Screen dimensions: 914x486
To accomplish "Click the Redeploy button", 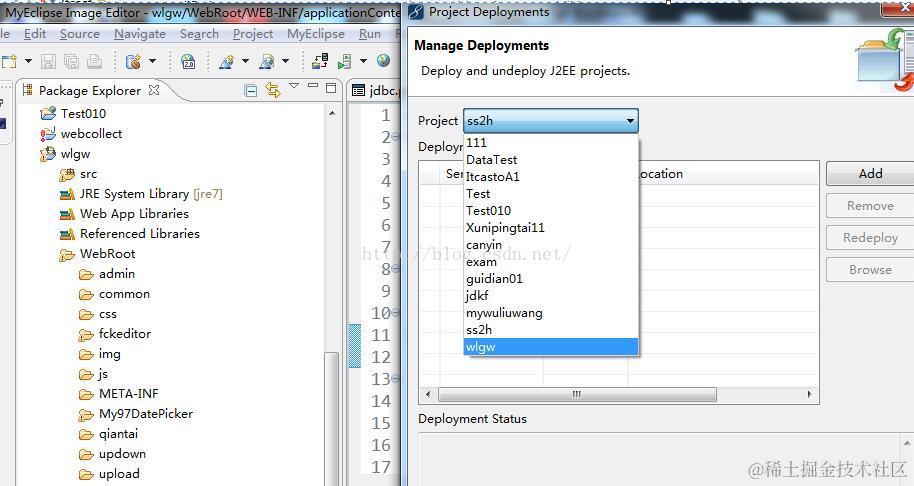I will (x=870, y=238).
